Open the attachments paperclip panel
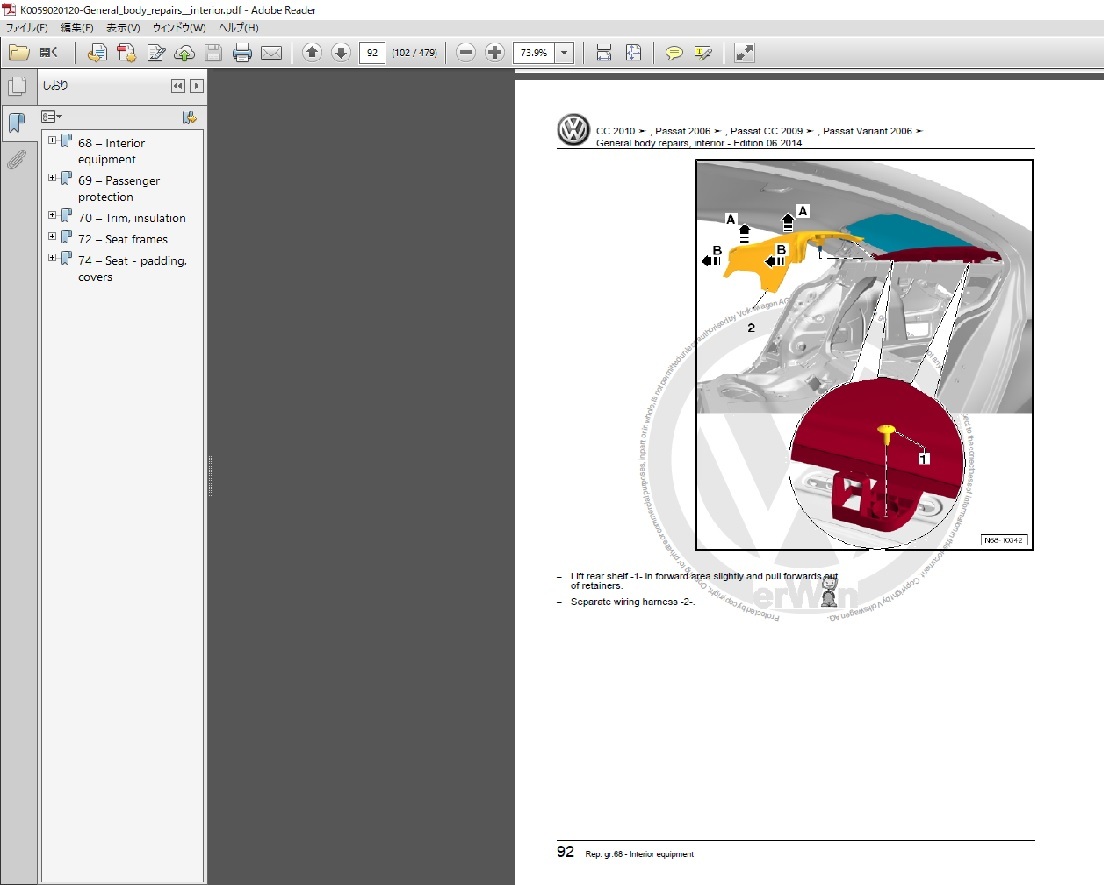 [x=17, y=160]
